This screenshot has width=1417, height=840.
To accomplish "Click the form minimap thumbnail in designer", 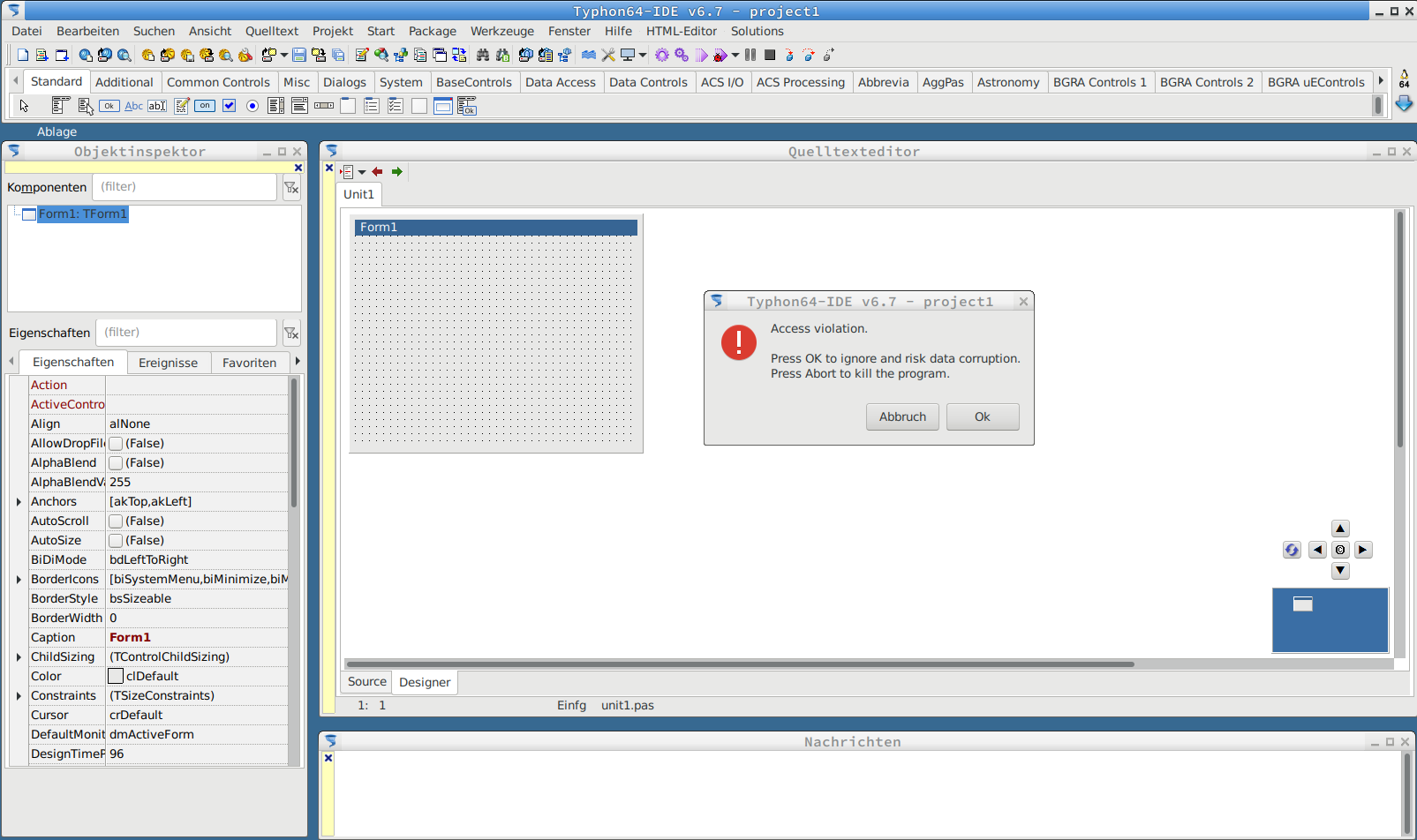I will coord(1303,604).
